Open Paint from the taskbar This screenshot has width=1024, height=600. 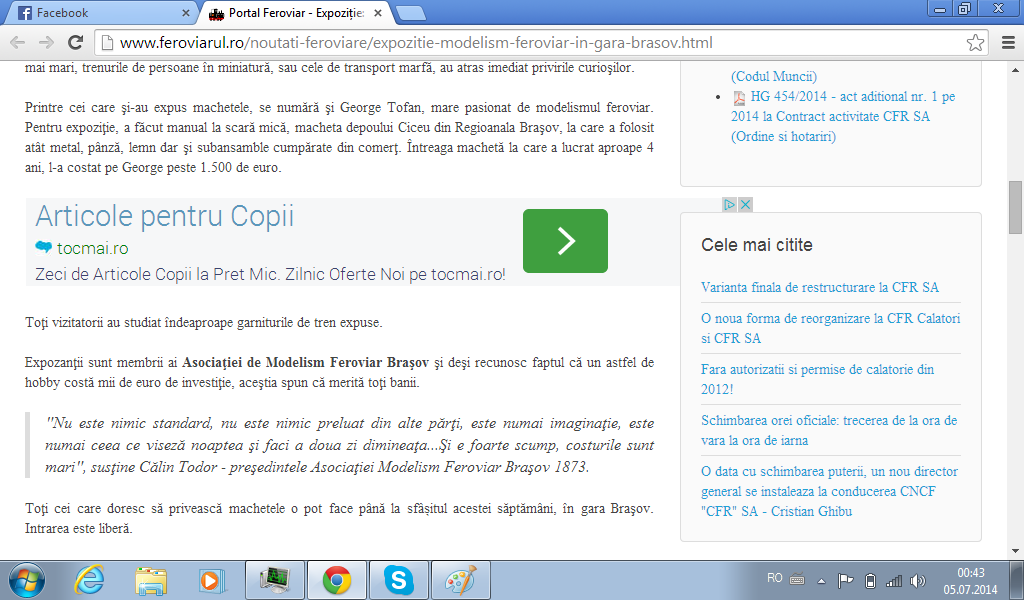(460, 579)
